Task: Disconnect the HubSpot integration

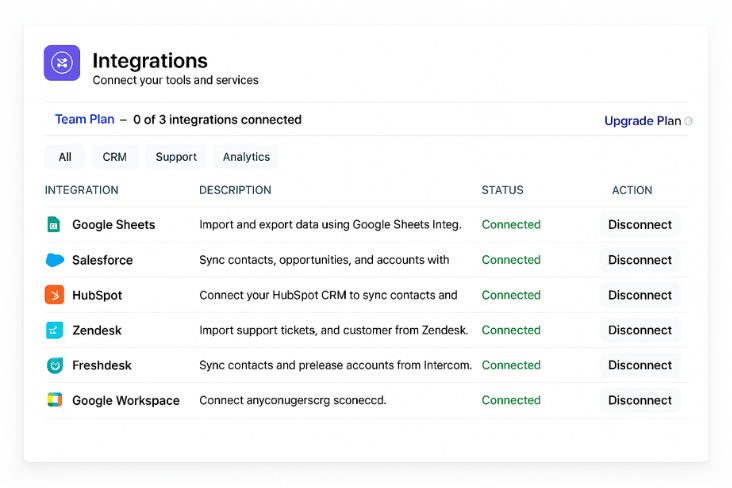Action: (x=640, y=295)
